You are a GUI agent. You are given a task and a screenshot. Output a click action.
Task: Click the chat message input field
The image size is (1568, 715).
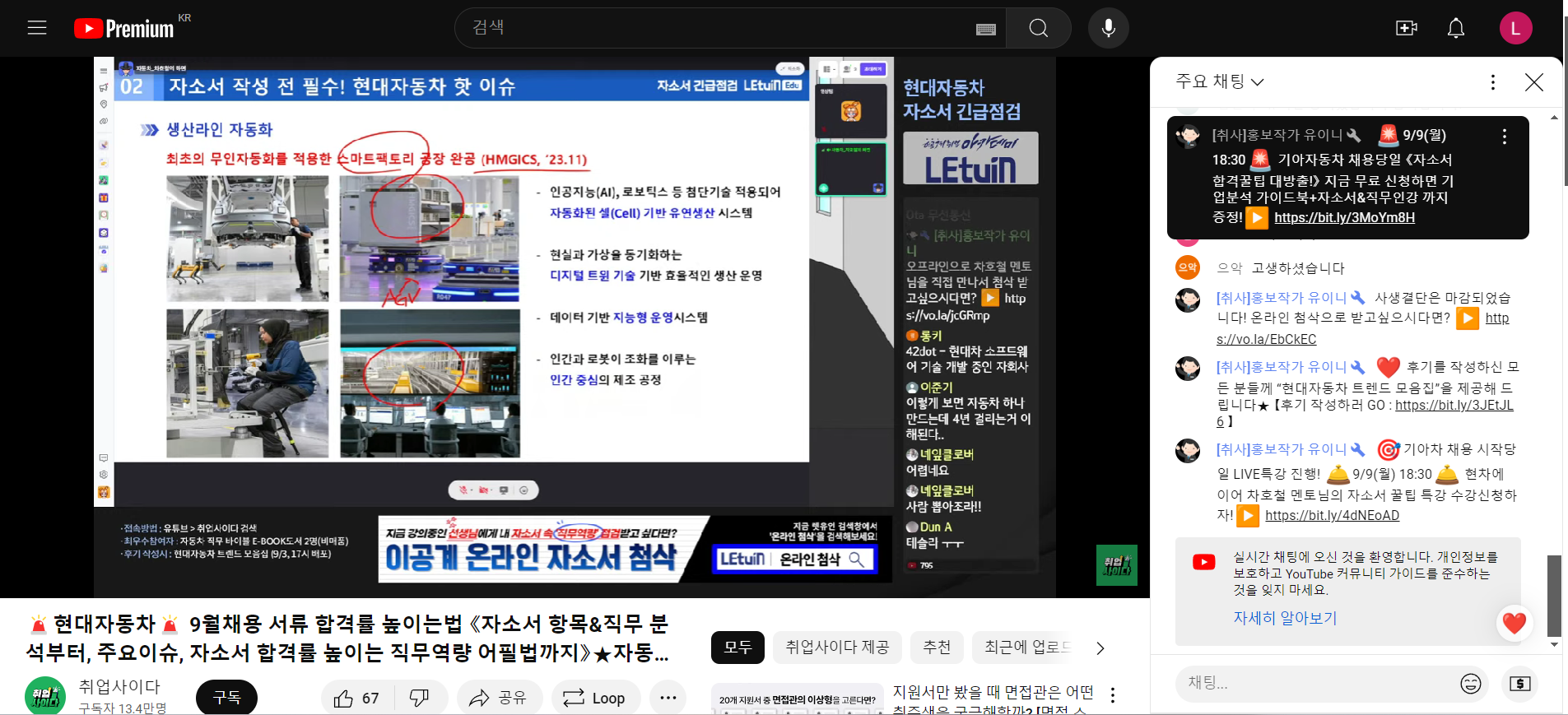tap(1315, 684)
